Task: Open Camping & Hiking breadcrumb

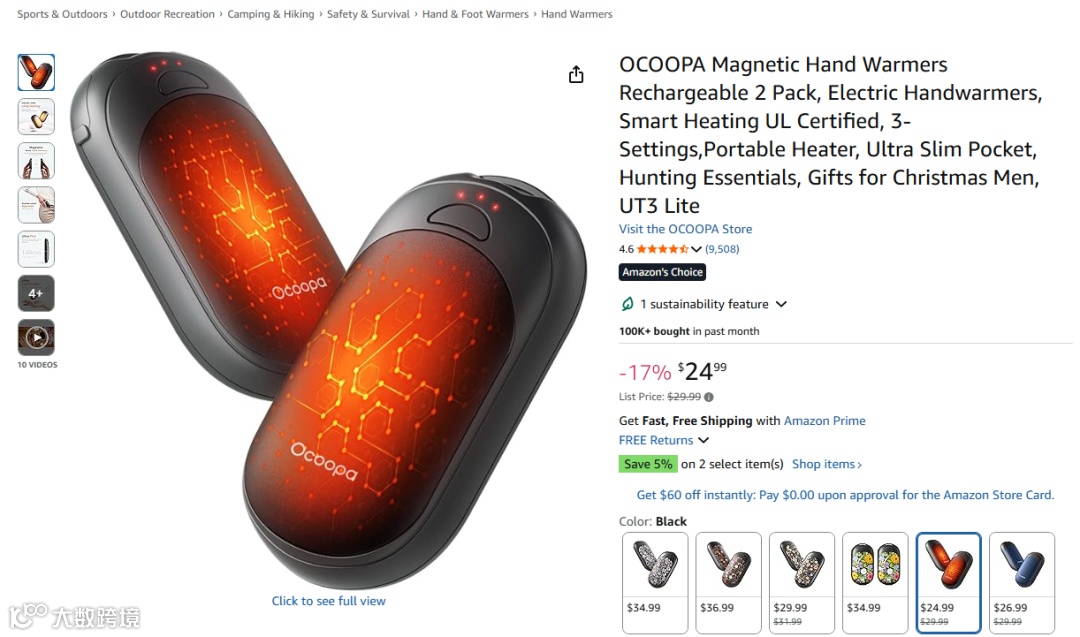Action: pos(271,14)
